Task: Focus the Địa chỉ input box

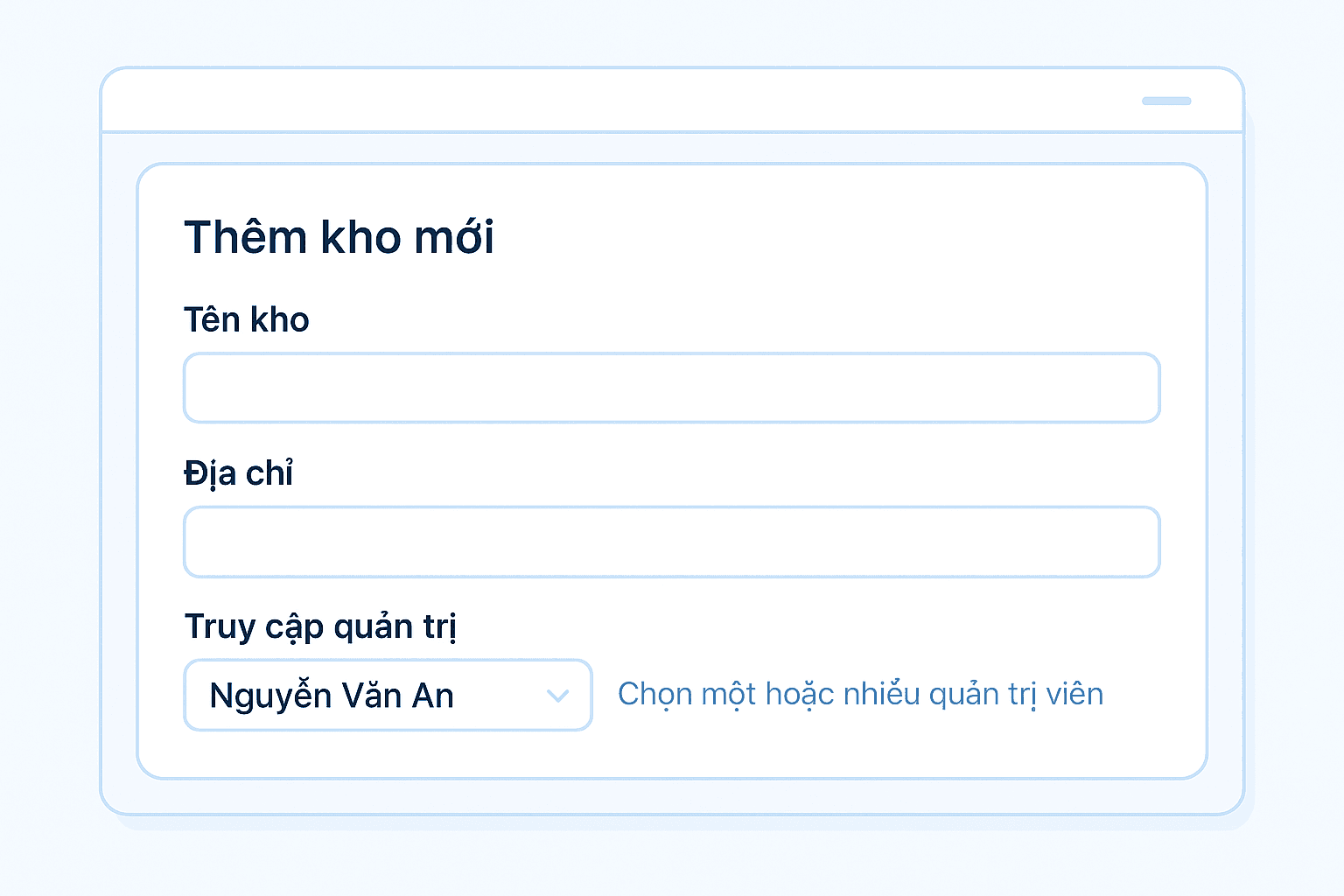Action: click(671, 542)
